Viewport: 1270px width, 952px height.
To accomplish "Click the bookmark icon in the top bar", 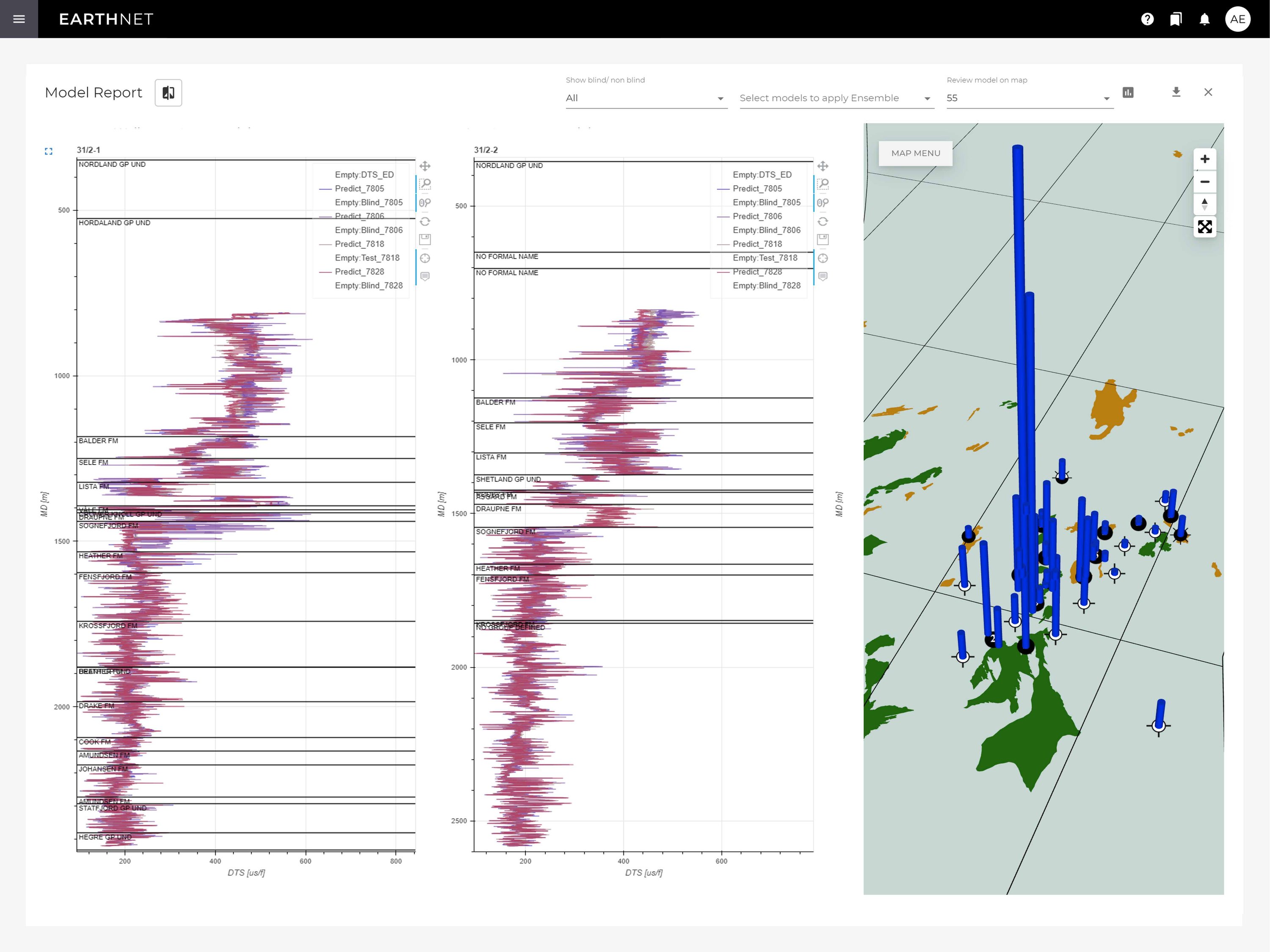I will click(1176, 19).
